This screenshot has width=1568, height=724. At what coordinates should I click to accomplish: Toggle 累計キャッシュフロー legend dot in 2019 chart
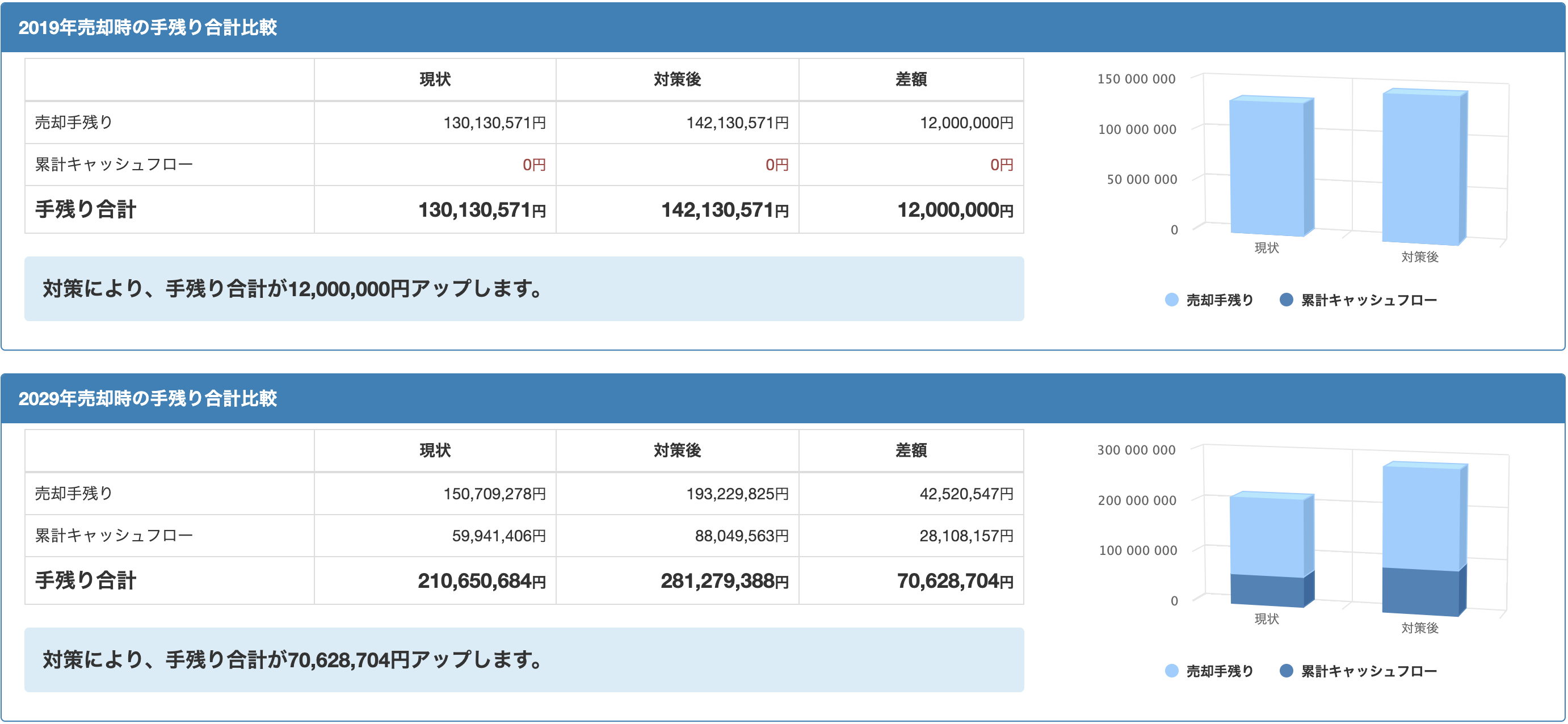click(1285, 300)
